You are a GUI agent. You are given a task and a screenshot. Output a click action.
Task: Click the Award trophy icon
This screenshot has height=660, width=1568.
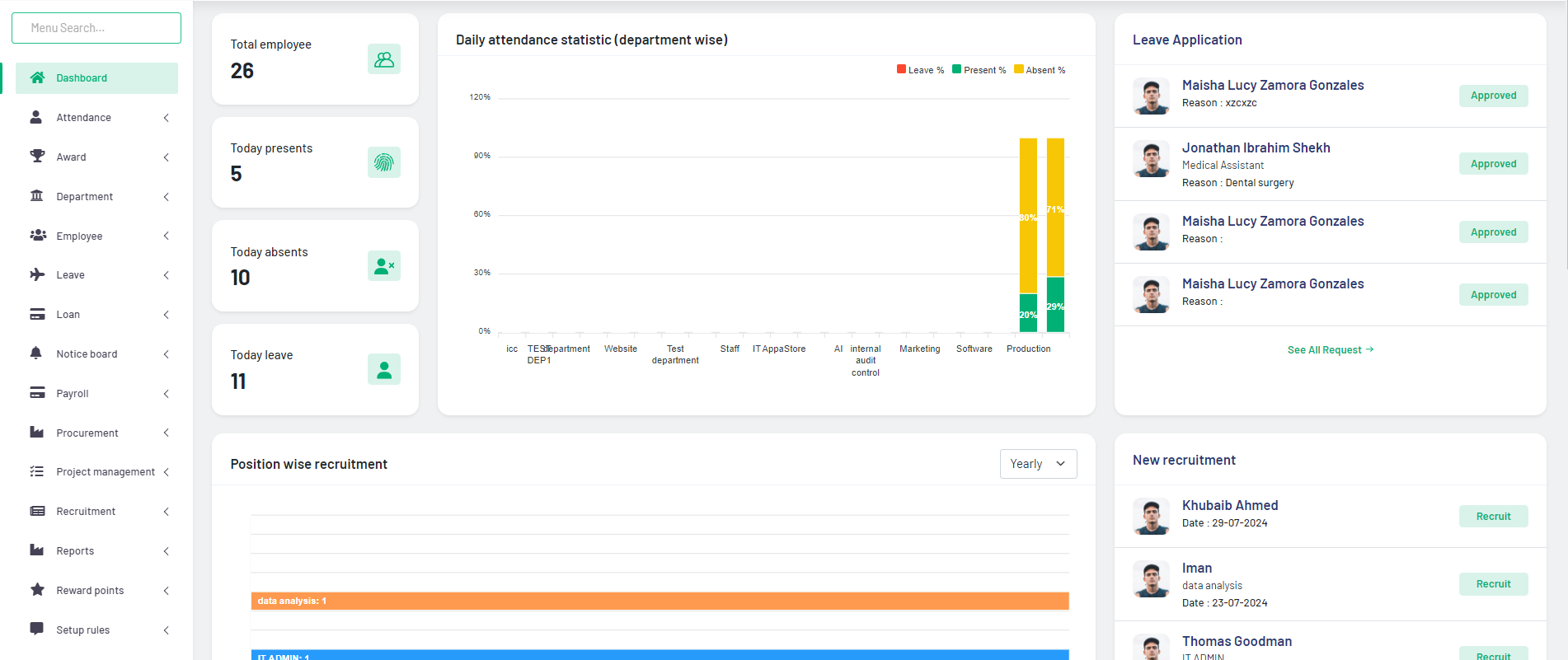point(37,157)
